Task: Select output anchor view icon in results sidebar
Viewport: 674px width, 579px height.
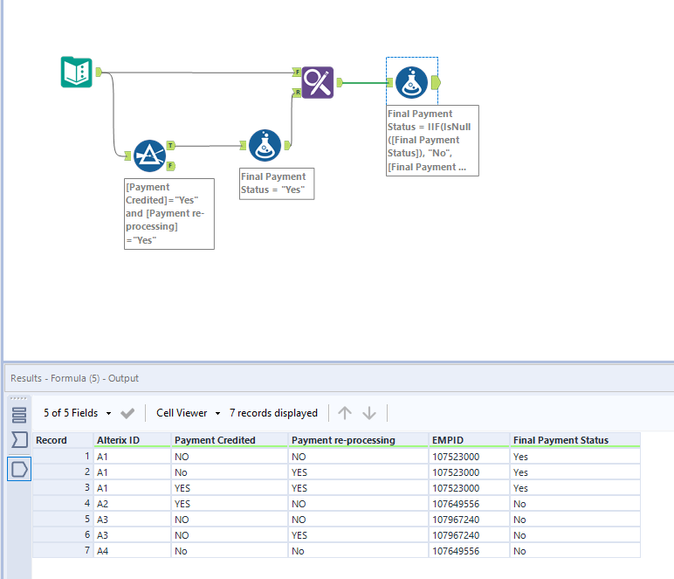Action: point(19,469)
